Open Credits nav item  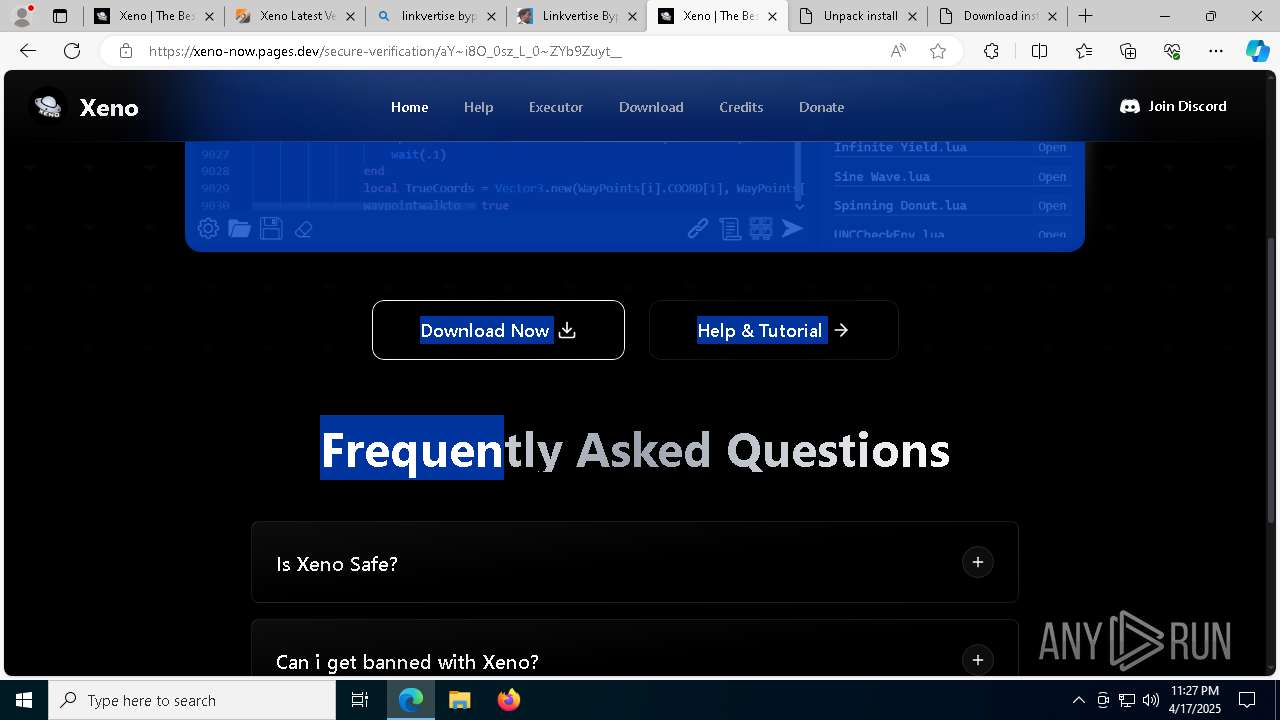[x=741, y=107]
